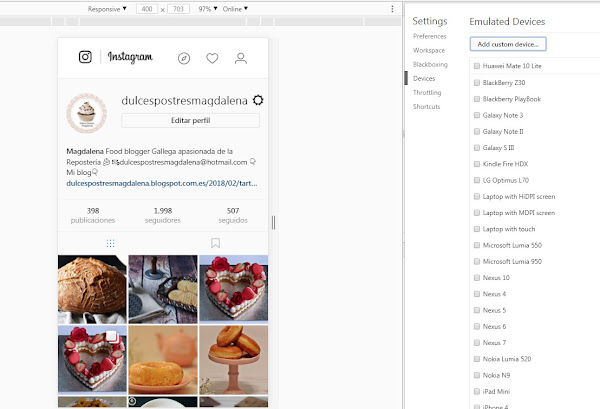Check the iPad Mini device
Image resolution: width=600 pixels, height=409 pixels.
pyautogui.click(x=477, y=391)
